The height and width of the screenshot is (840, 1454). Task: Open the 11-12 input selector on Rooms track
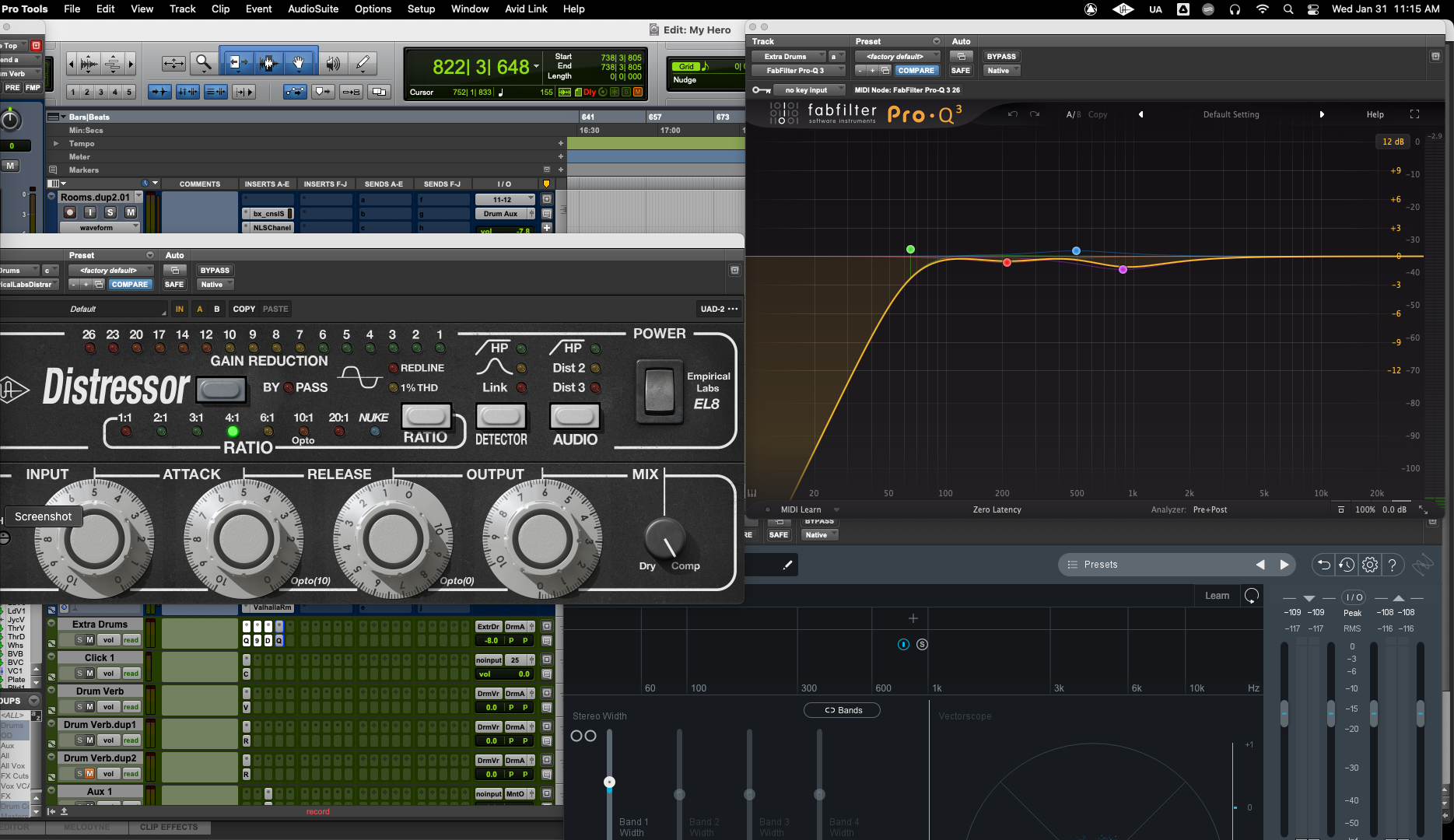506,200
